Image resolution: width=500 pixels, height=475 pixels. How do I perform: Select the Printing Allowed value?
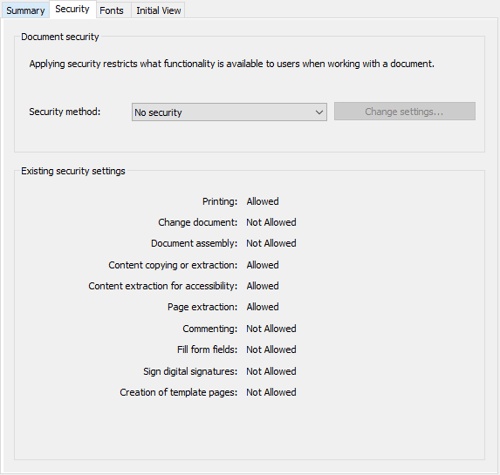(263, 201)
